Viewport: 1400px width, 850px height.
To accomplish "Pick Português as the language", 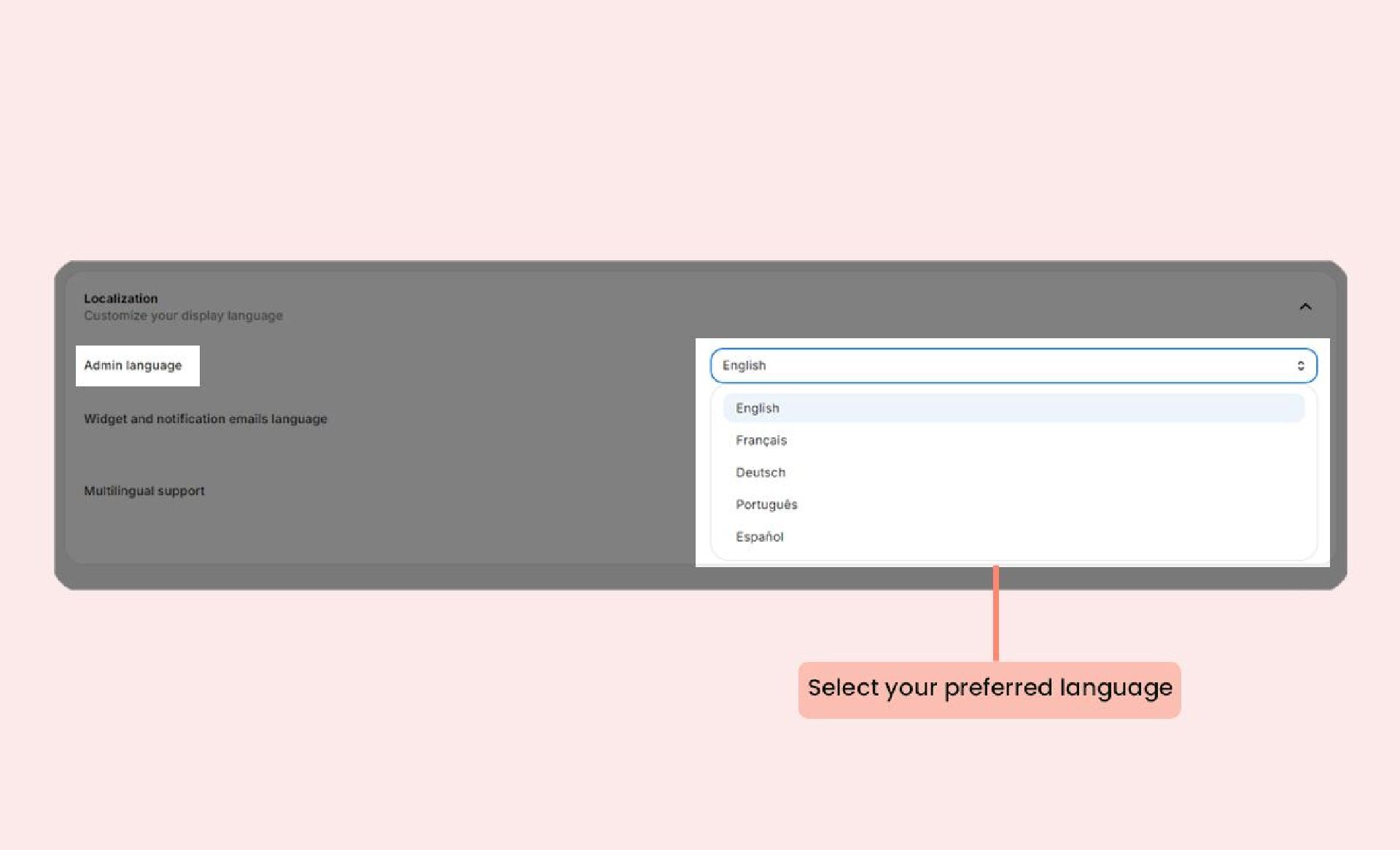I will (x=766, y=504).
